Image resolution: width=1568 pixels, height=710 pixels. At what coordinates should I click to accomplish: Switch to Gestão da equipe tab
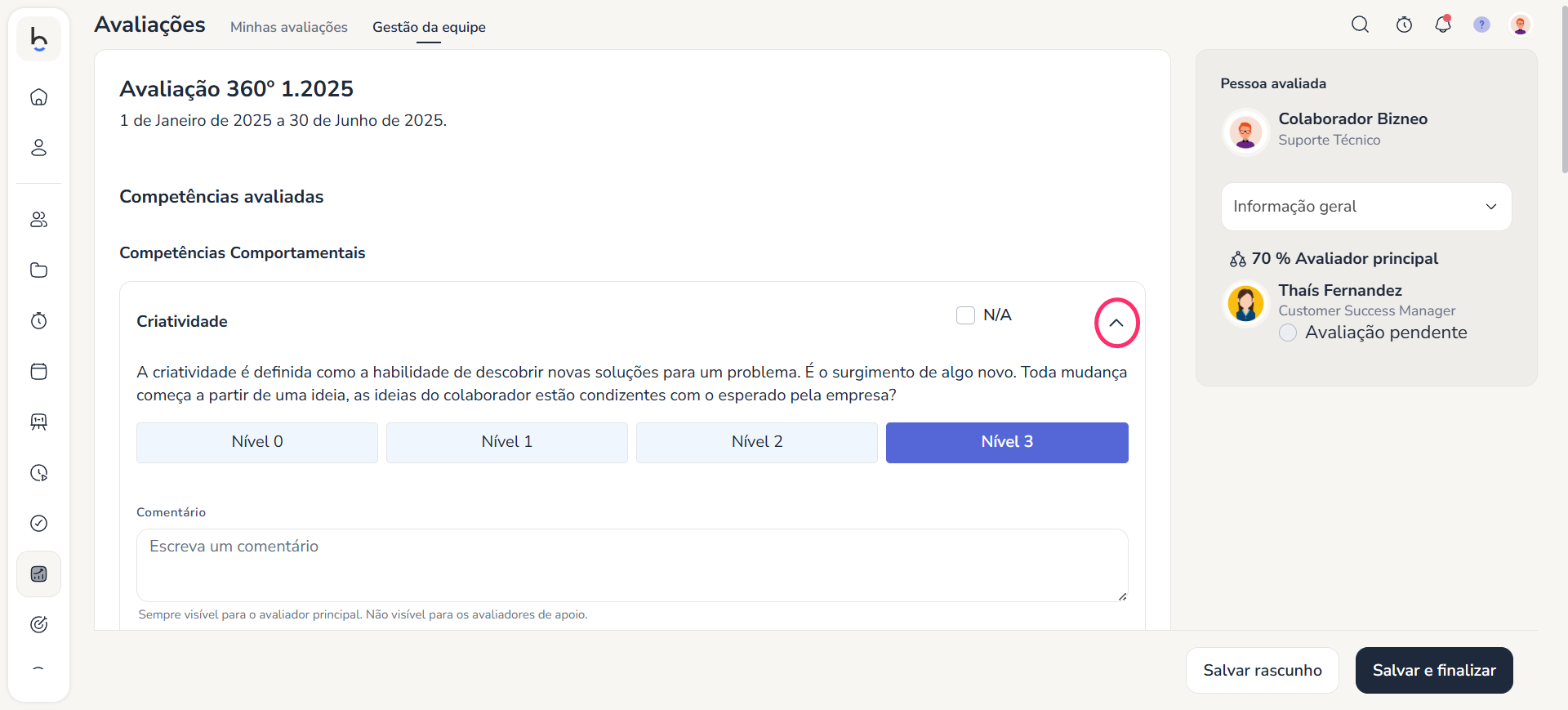pos(429,27)
